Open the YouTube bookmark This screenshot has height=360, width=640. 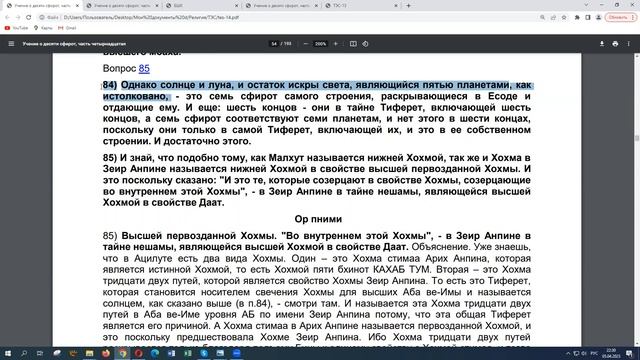pos(16,28)
